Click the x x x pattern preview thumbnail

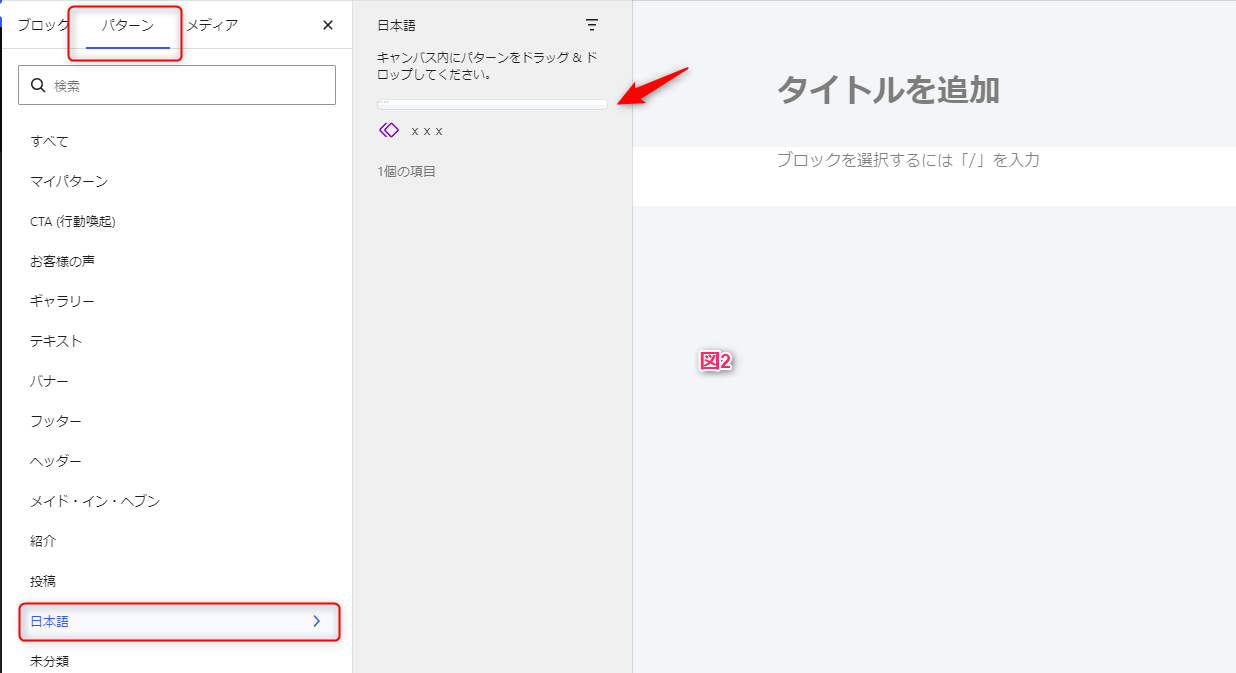pyautogui.click(x=492, y=104)
